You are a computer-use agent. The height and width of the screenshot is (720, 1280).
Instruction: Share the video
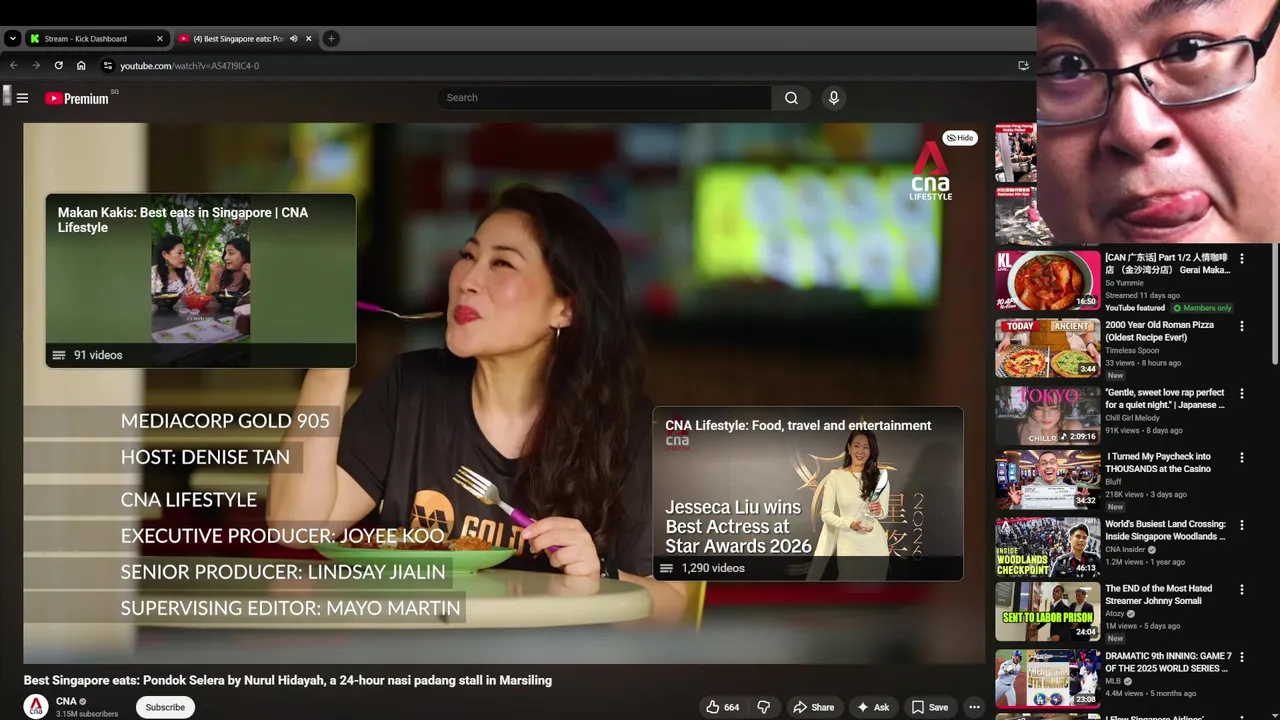coord(813,707)
